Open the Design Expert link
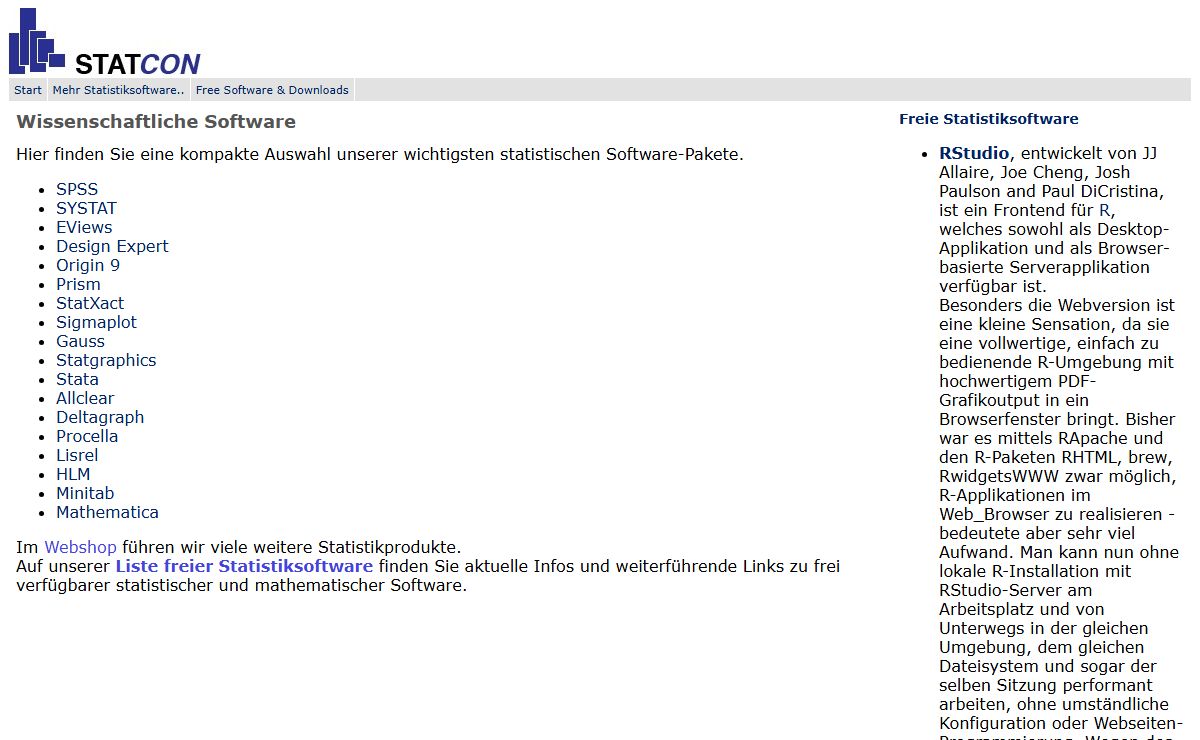The image size is (1200, 740). click(x=112, y=246)
